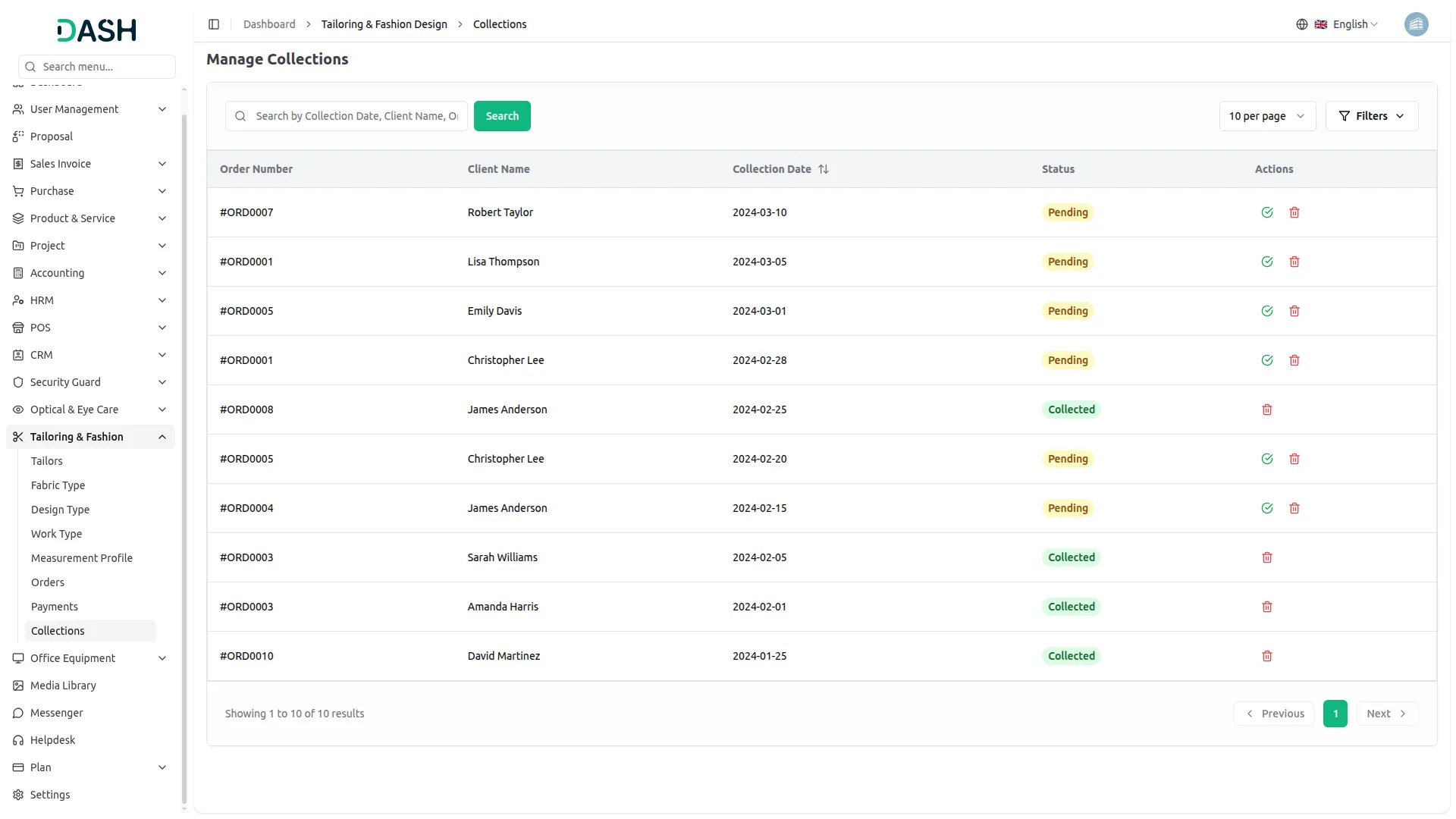This screenshot has width=1456, height=819.
Task: Mark Lisa Thompson's collection as collected
Action: point(1267,262)
